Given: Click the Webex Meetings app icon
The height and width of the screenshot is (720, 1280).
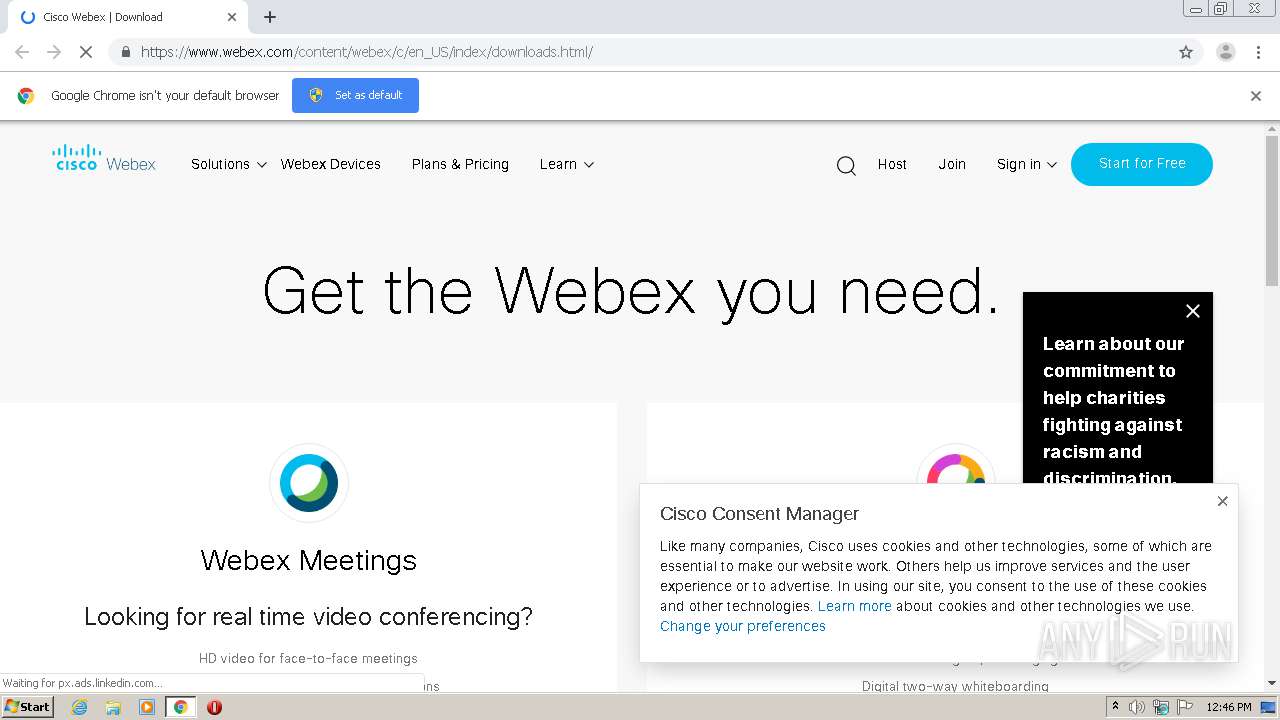Looking at the screenshot, I should coord(309,483).
